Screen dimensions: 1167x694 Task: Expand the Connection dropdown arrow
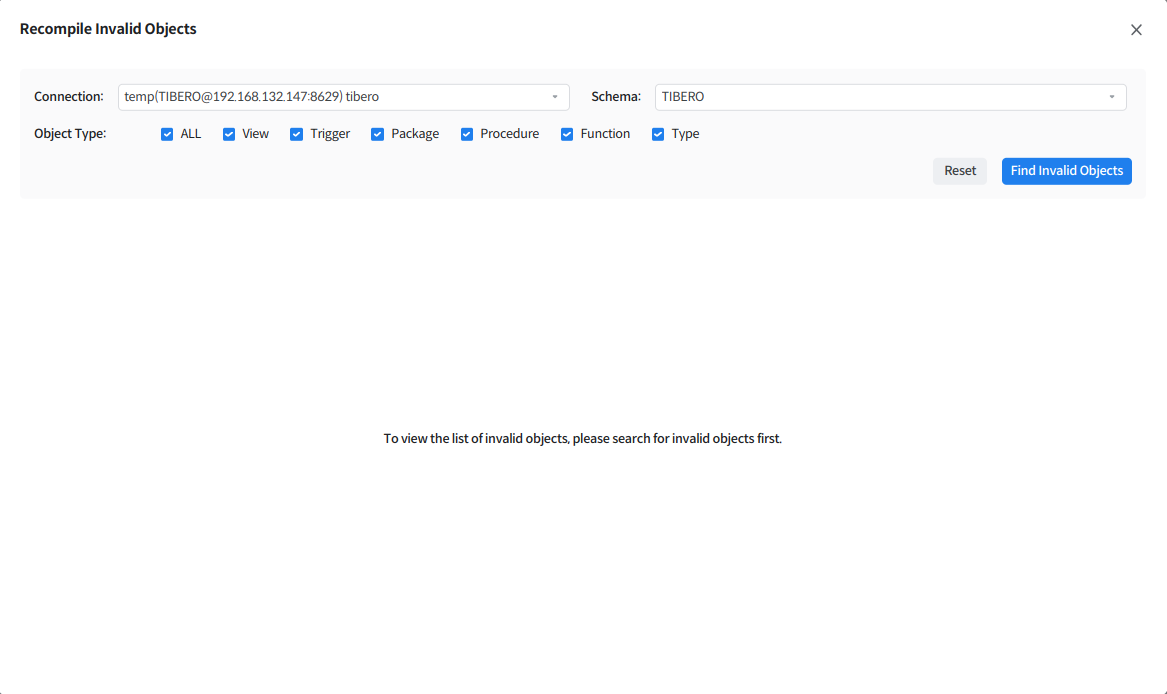(x=555, y=97)
